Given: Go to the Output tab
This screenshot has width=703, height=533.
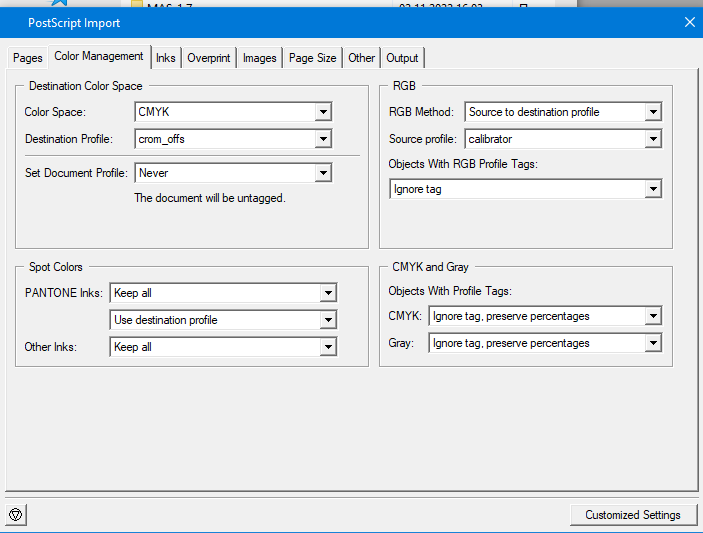Looking at the screenshot, I should pos(403,58).
